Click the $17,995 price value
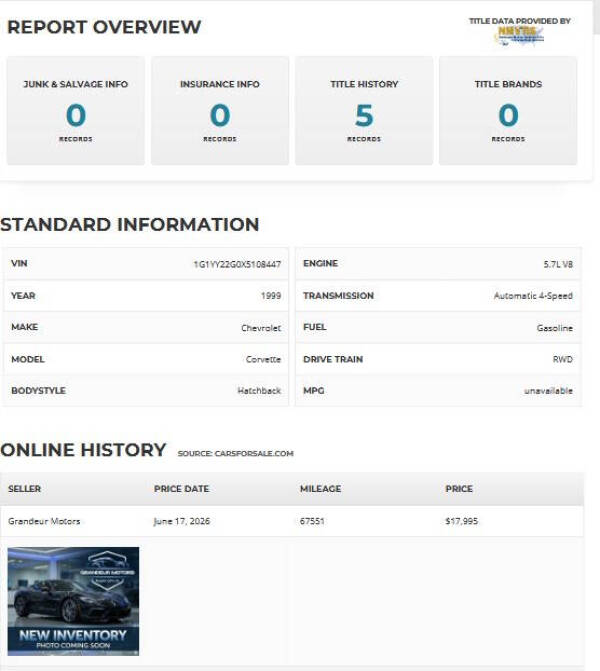600x671 pixels. click(x=461, y=521)
